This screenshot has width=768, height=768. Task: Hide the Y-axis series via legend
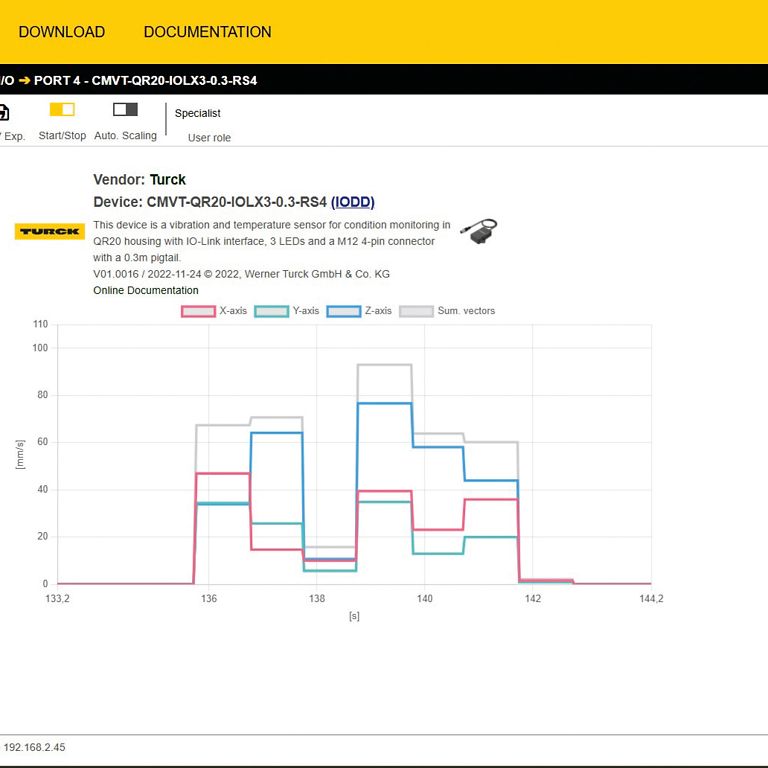click(288, 311)
